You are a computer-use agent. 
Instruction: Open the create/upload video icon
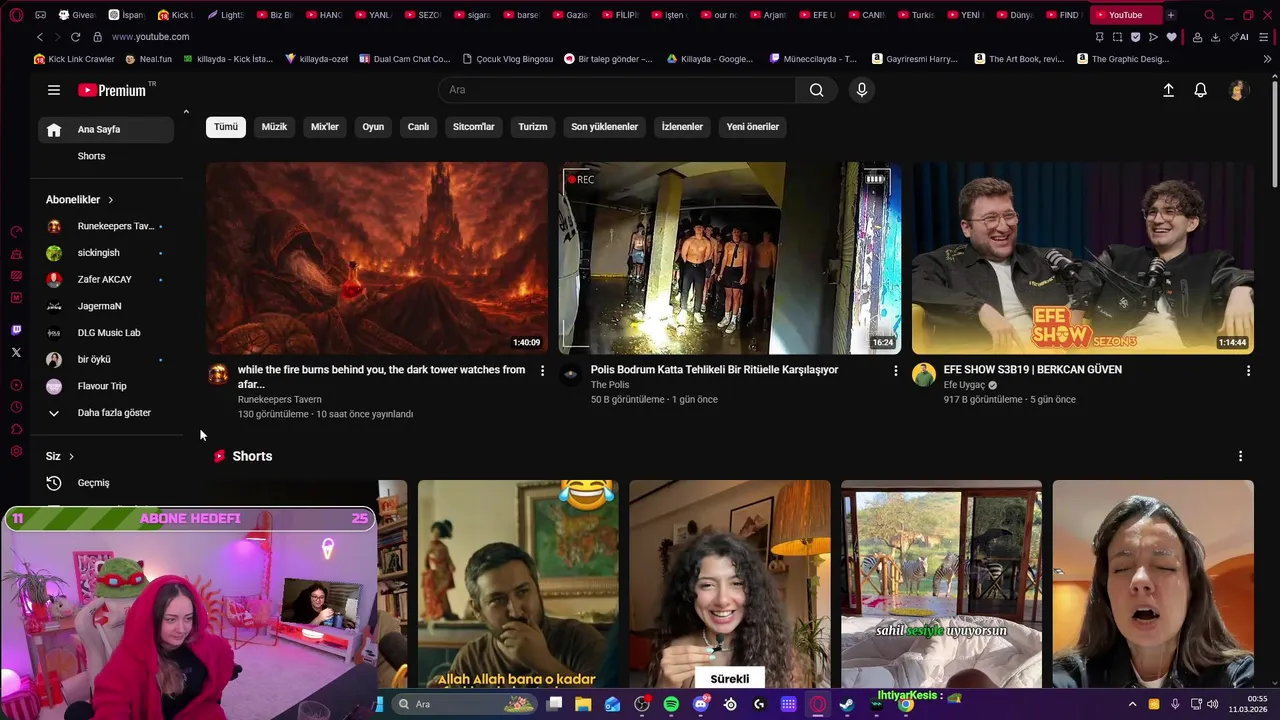(x=1168, y=90)
